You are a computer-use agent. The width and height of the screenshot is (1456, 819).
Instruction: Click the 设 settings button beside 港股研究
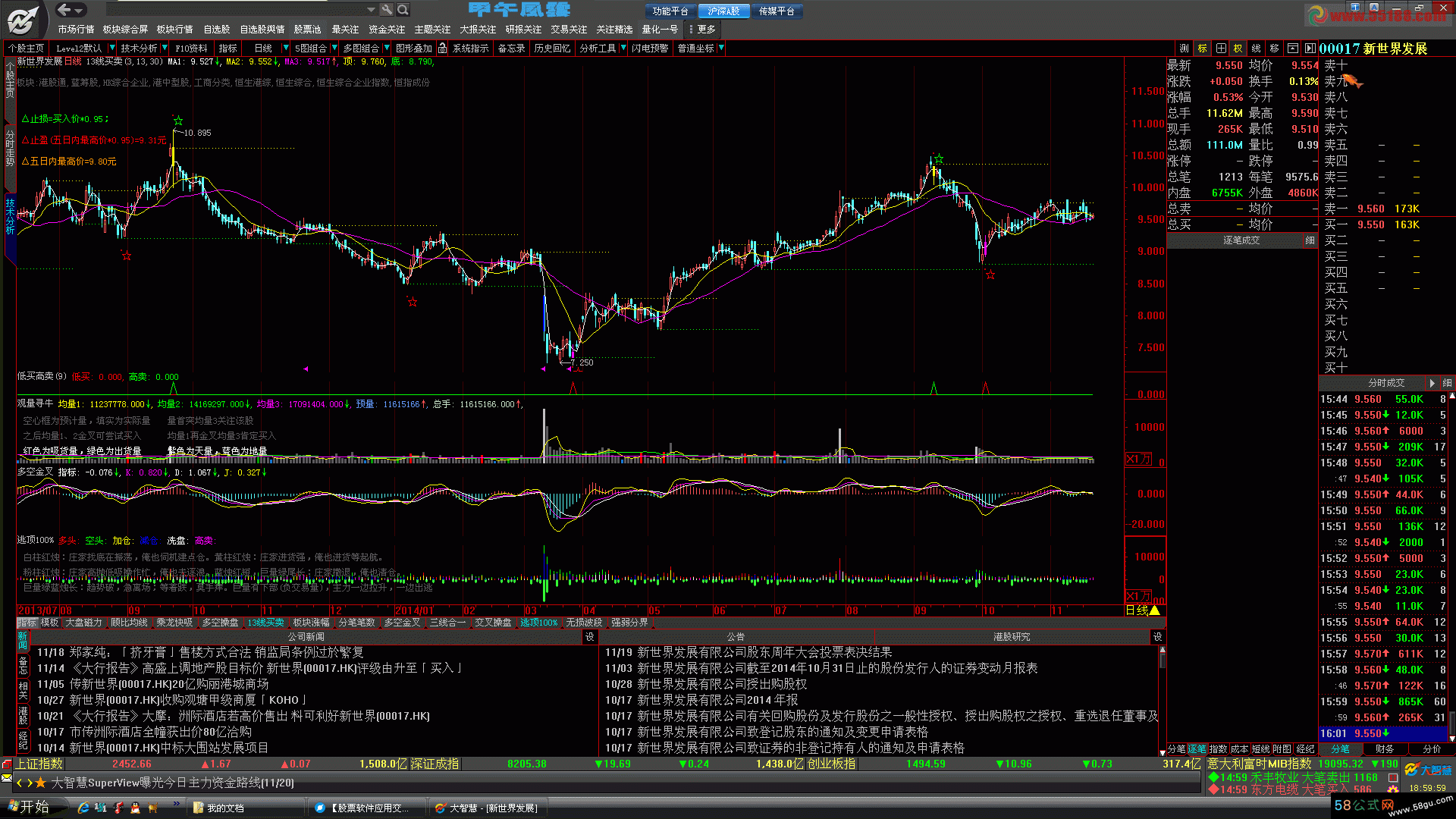click(1157, 637)
